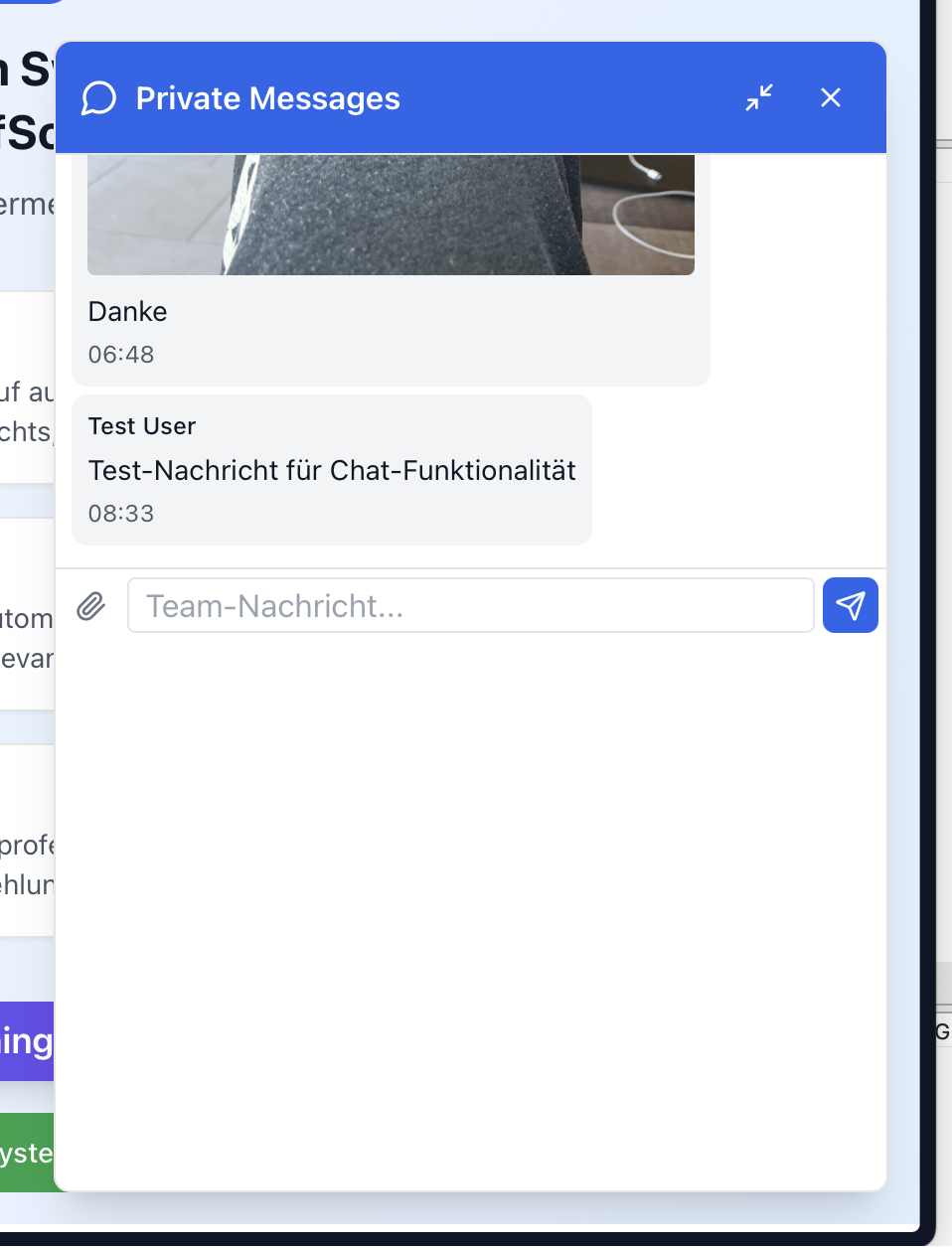Click the chat bubble icon in header
Screen dimensions: 952x1248
pyautogui.click(x=99, y=98)
